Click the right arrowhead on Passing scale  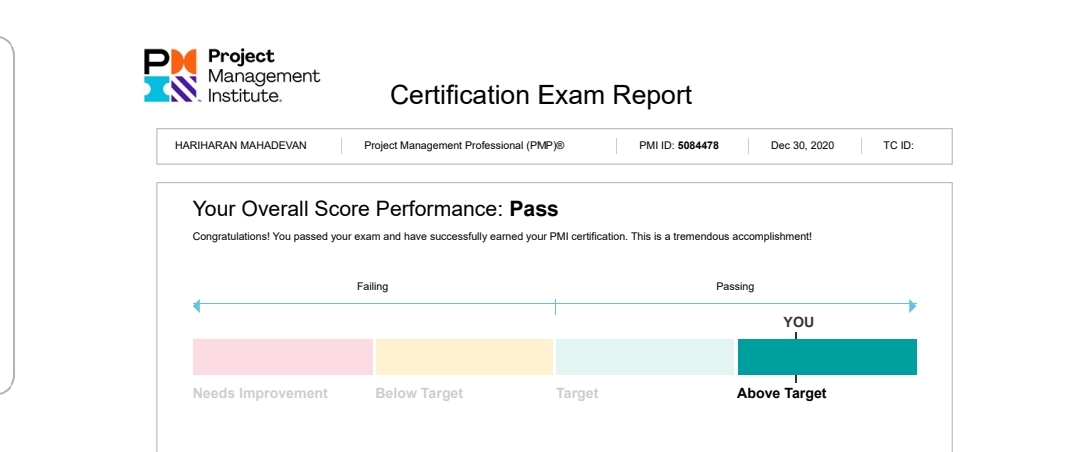pyautogui.click(x=913, y=306)
